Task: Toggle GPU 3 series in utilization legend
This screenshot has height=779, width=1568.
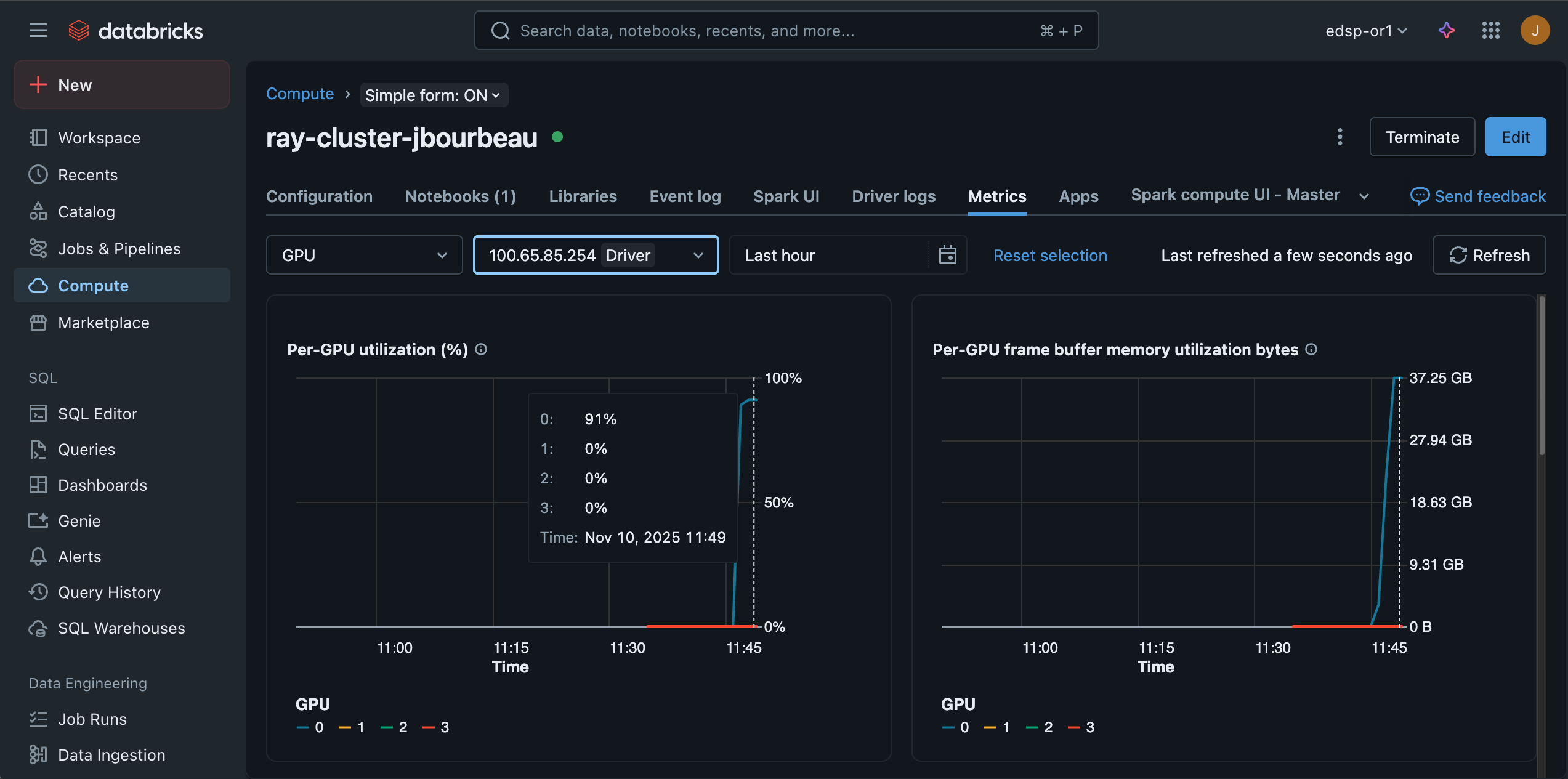Action: tap(436, 727)
